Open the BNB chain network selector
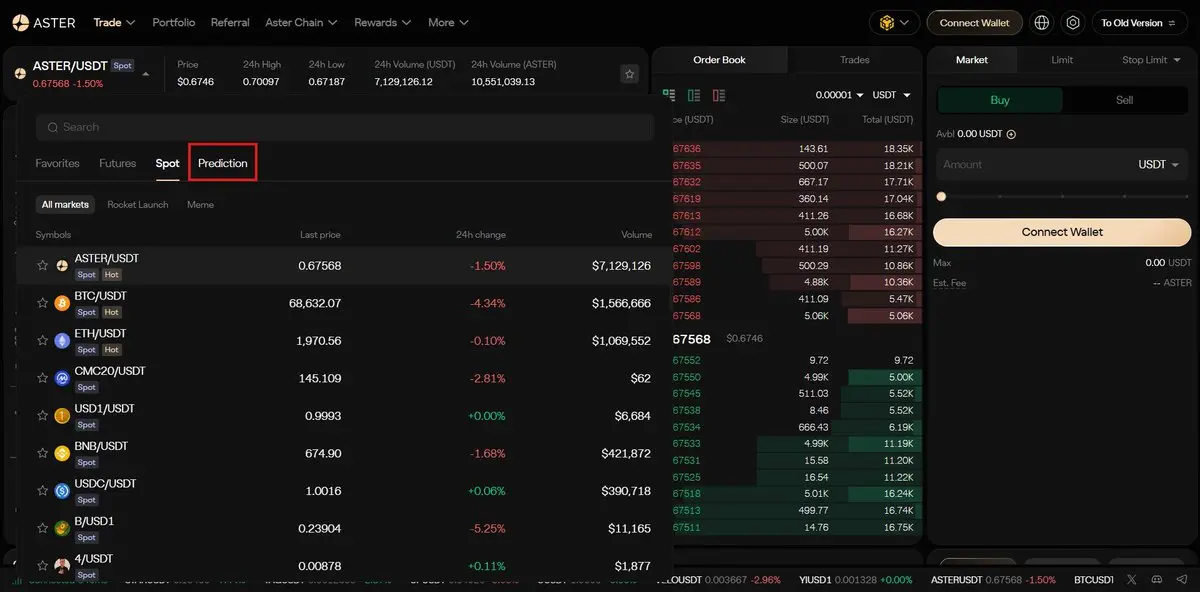Image resolution: width=1200 pixels, height=592 pixels. click(894, 22)
